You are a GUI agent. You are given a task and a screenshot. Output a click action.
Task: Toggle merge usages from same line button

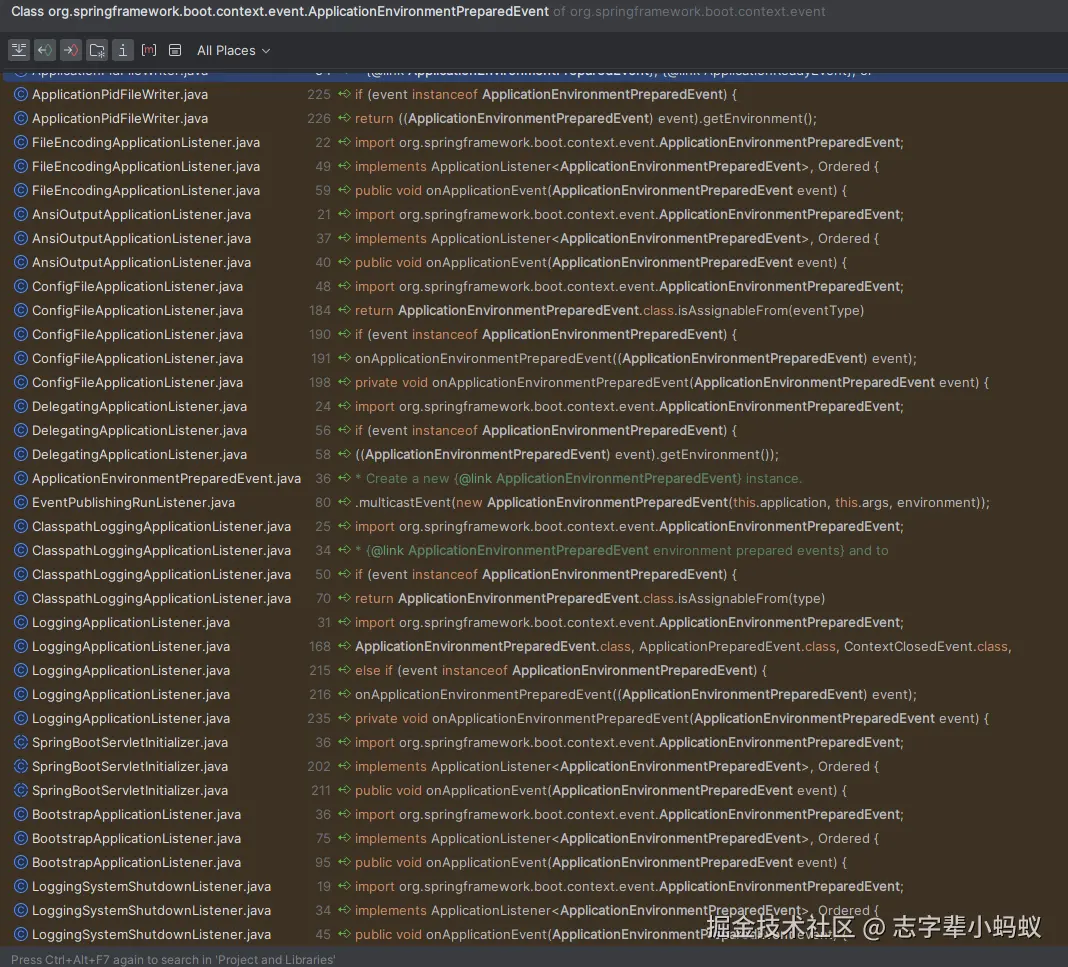(x=18, y=50)
